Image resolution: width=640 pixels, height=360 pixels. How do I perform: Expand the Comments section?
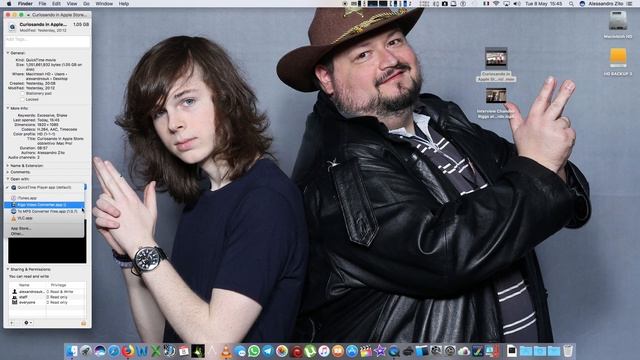(8, 172)
